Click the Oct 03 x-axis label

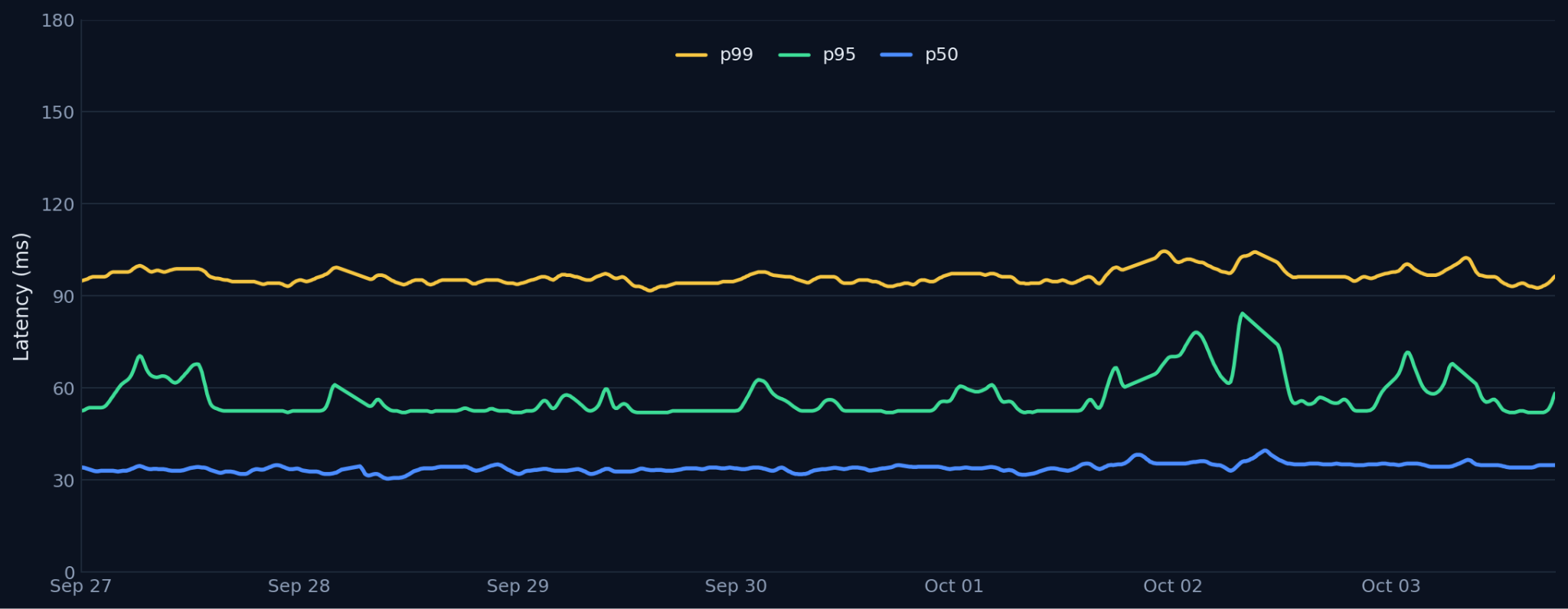click(x=1391, y=587)
